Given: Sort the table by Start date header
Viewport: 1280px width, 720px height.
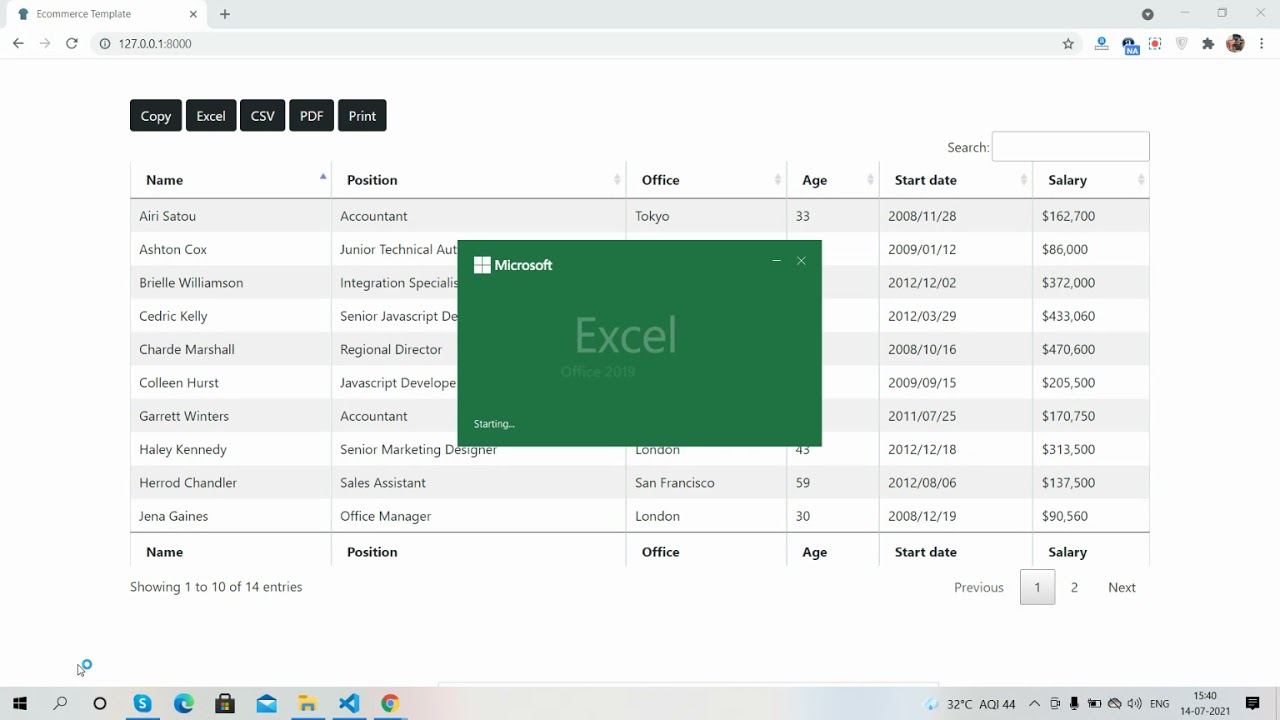Looking at the screenshot, I should (x=956, y=180).
